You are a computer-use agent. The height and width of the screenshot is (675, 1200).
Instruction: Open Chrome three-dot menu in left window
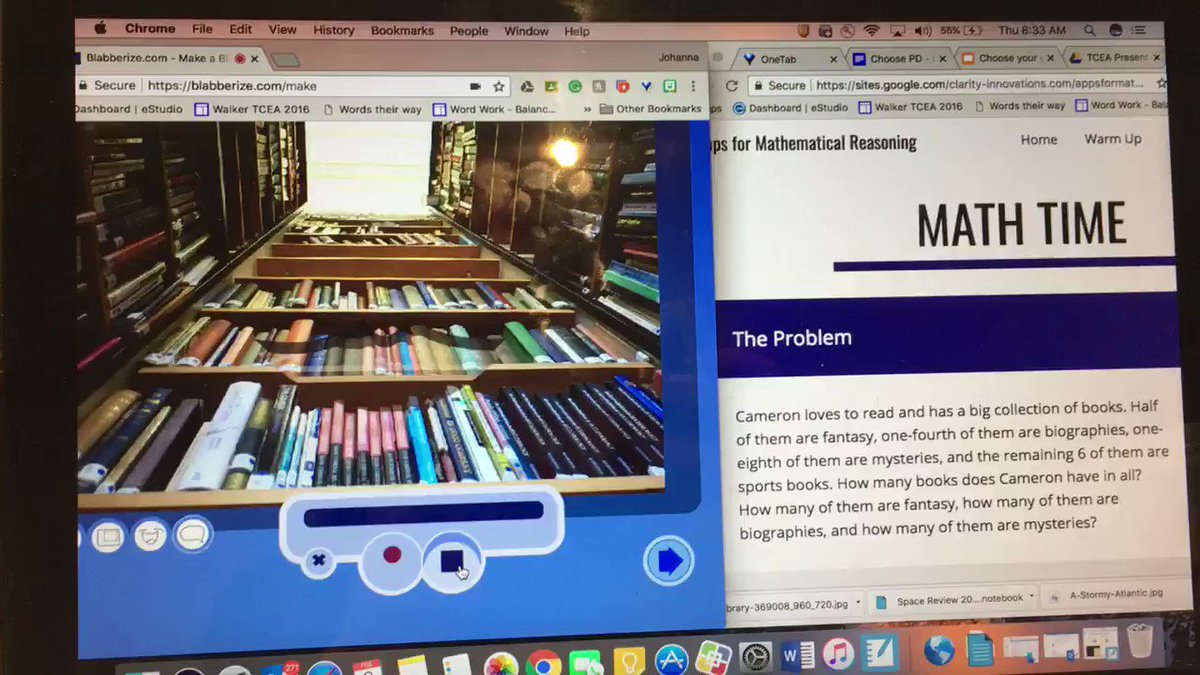[x=693, y=87]
